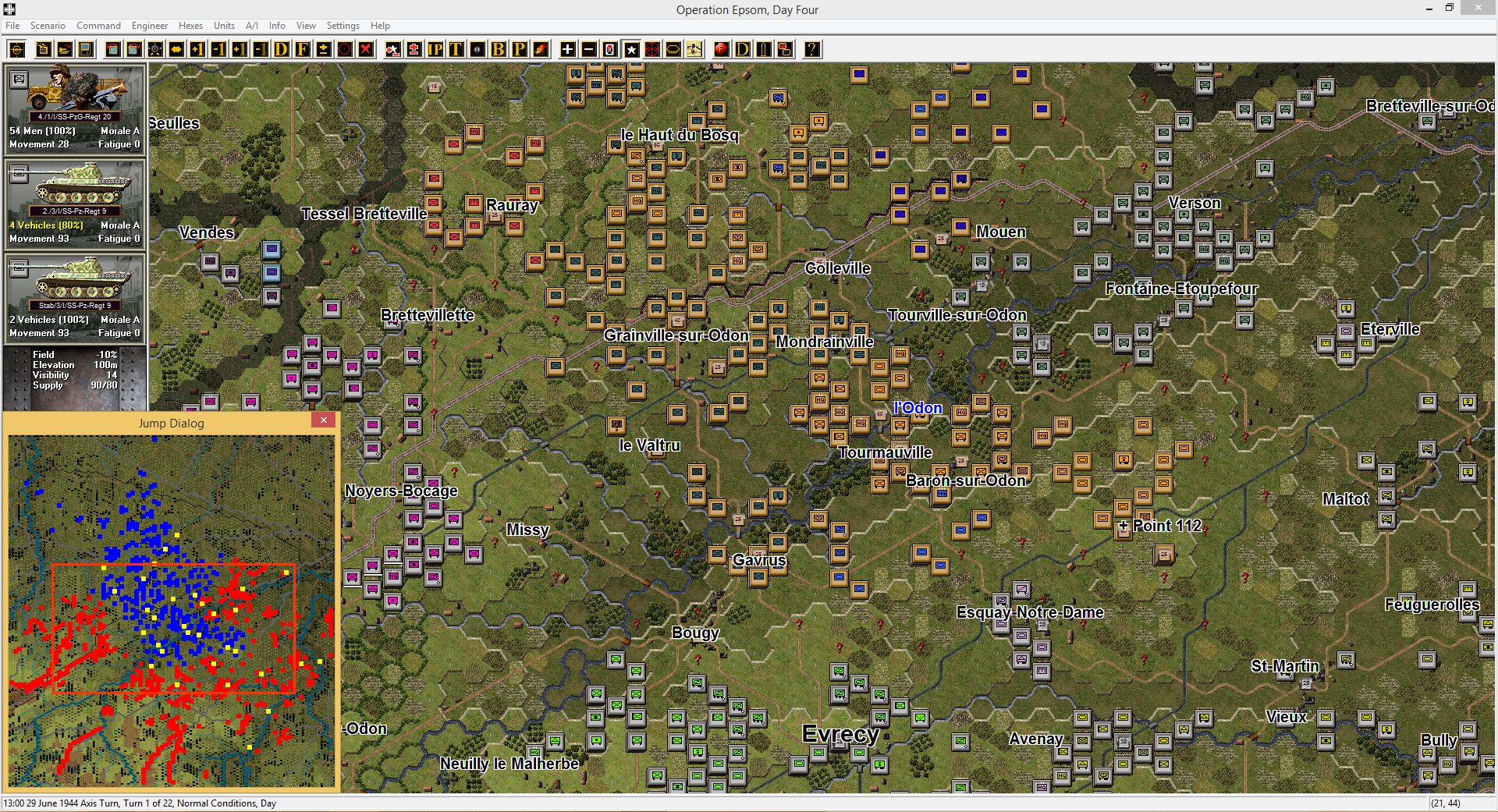Image resolution: width=1498 pixels, height=812 pixels.
Task: Open the Info menu
Action: coord(277,26)
